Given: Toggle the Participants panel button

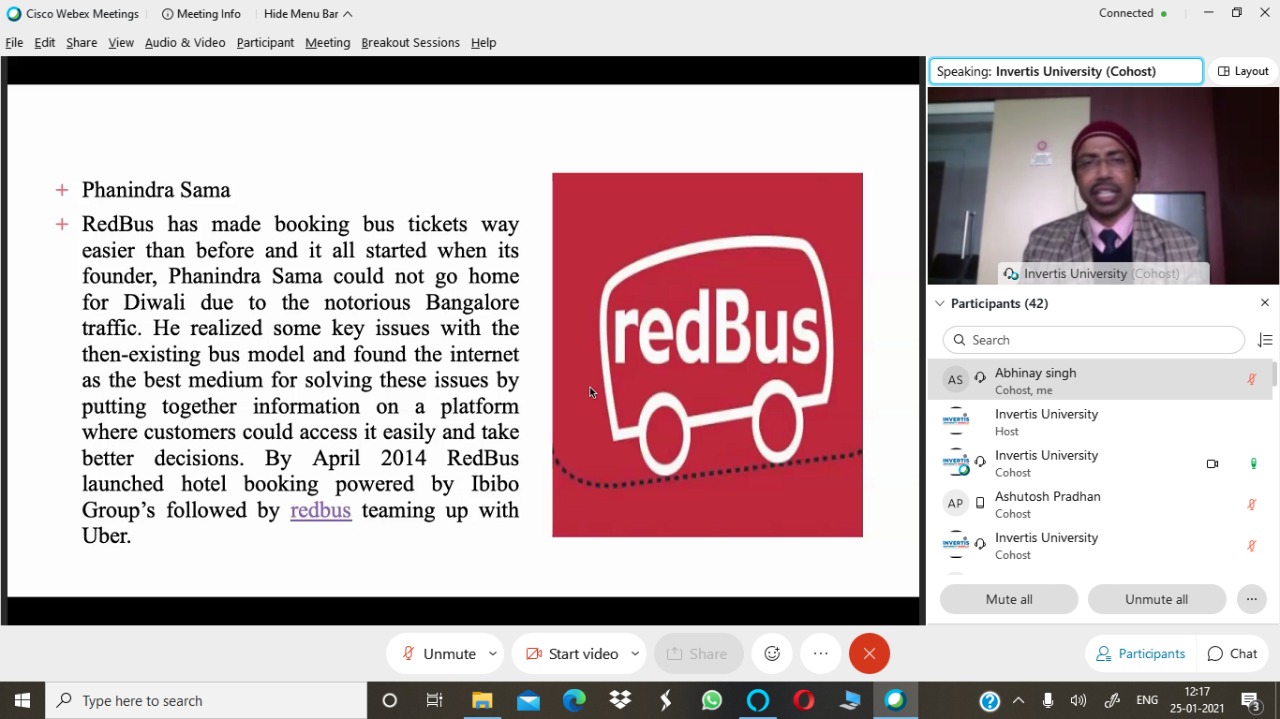Looking at the screenshot, I should [x=1141, y=653].
